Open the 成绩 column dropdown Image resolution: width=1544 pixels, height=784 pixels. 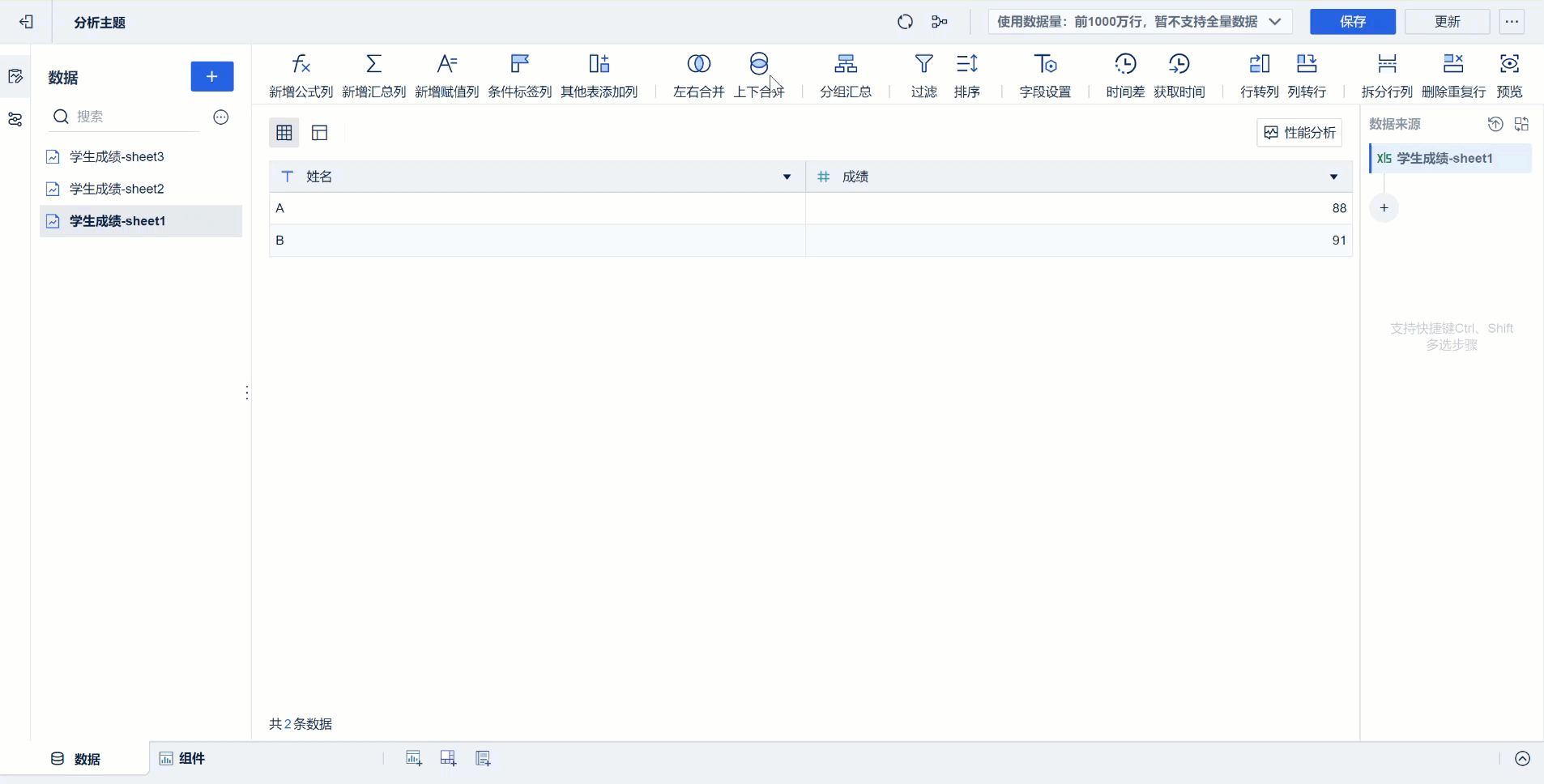point(1333,177)
